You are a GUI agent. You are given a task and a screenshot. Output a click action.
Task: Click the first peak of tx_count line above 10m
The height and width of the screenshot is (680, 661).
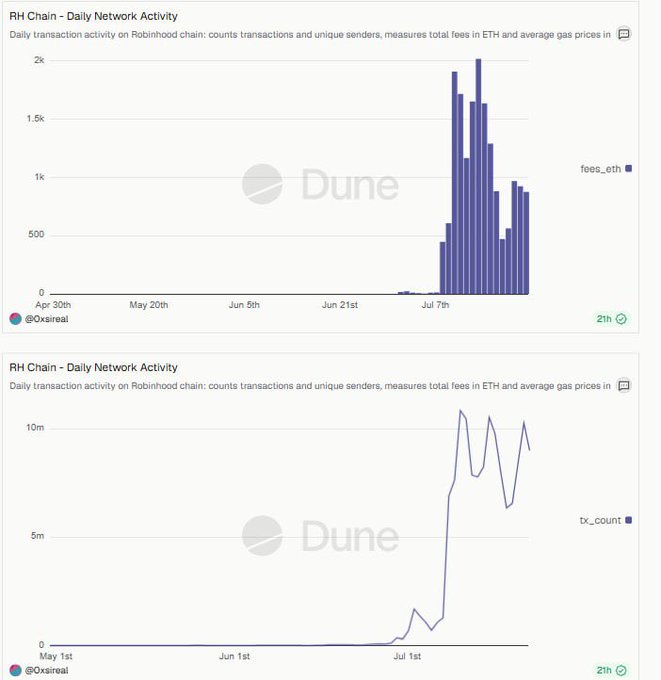click(460, 410)
